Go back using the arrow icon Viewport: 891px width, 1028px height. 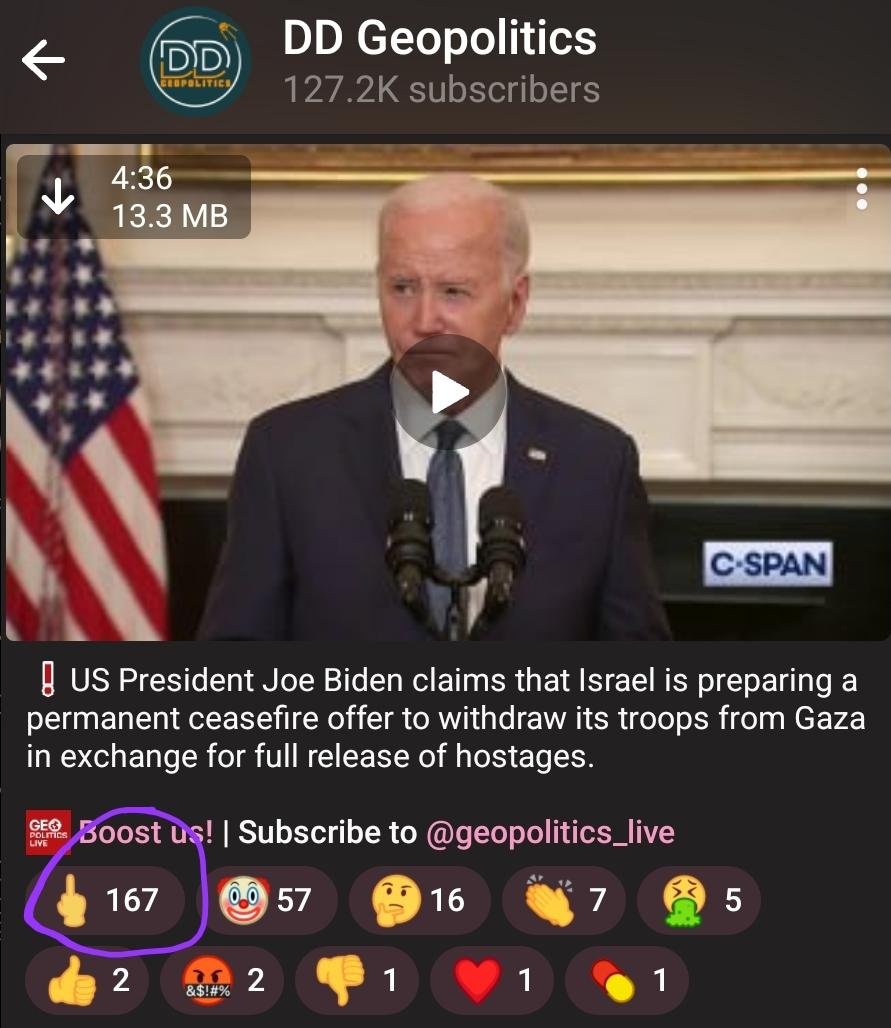pos(43,60)
